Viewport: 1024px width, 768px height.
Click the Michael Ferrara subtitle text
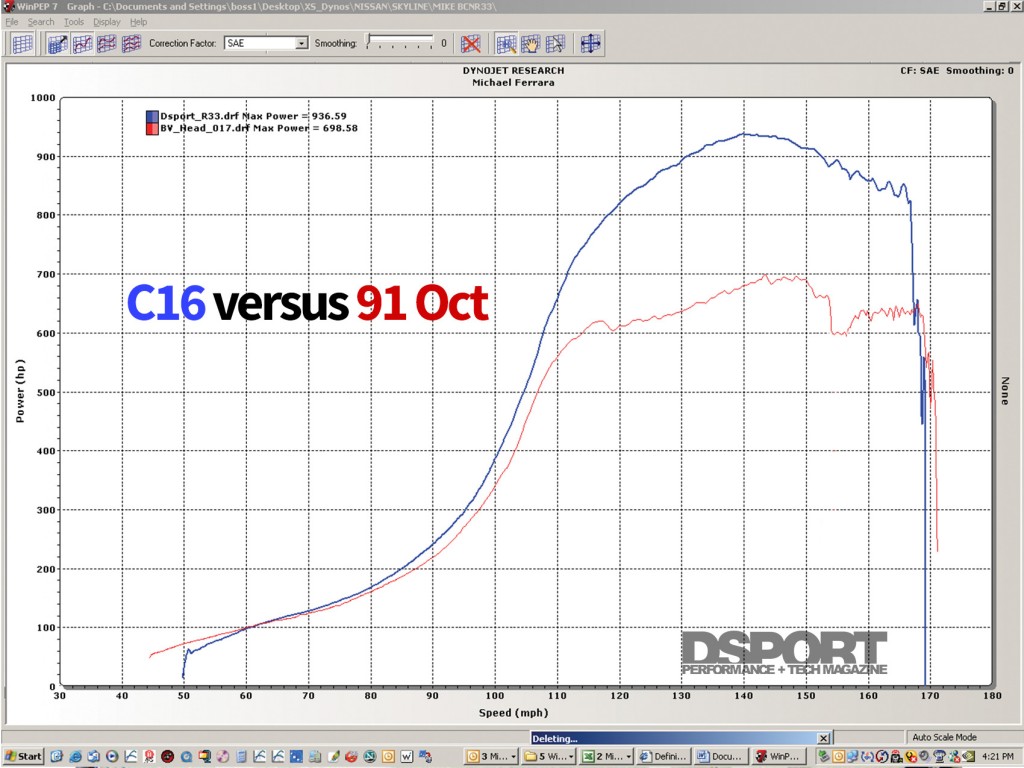point(513,82)
